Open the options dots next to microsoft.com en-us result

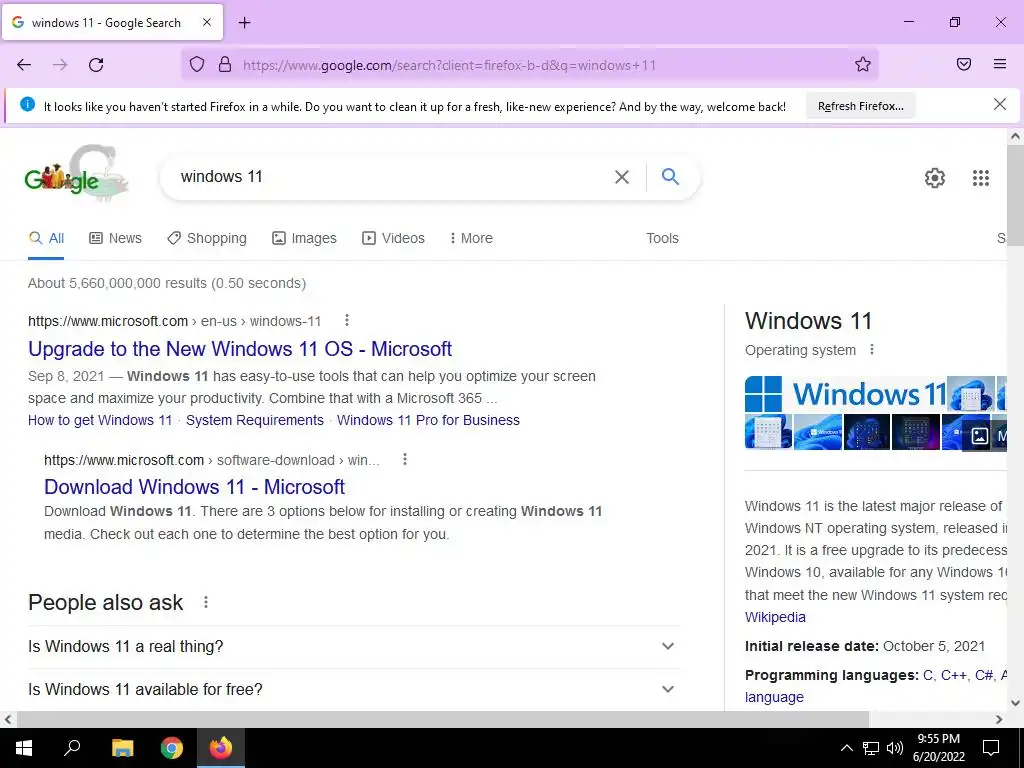coord(347,320)
